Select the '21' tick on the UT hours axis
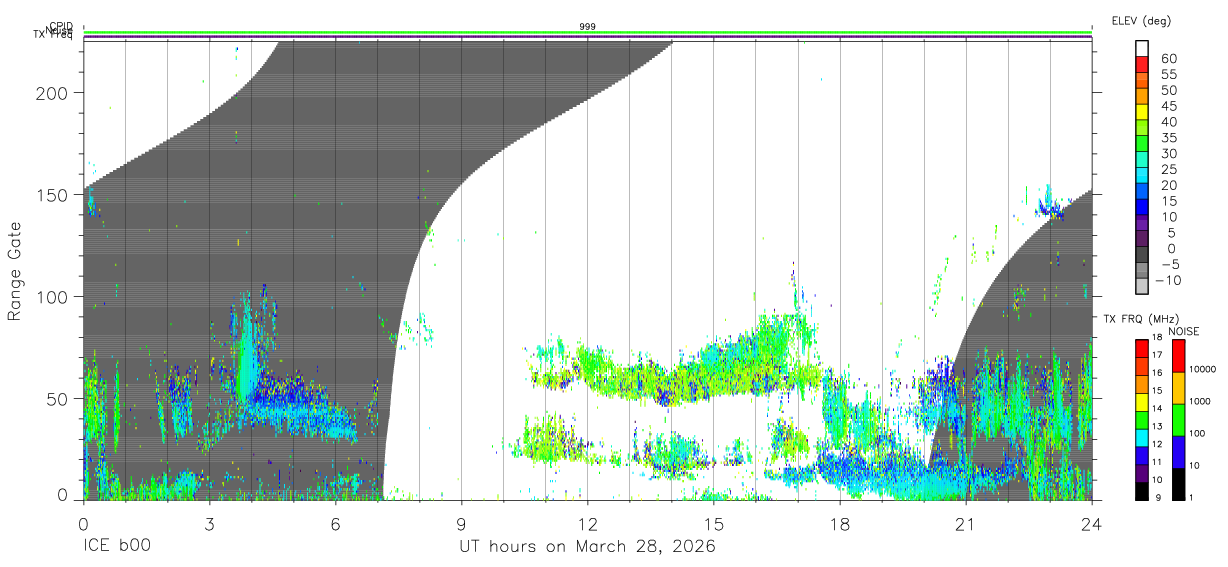Viewport: 1228px width, 567px height. pyautogui.click(x=966, y=523)
